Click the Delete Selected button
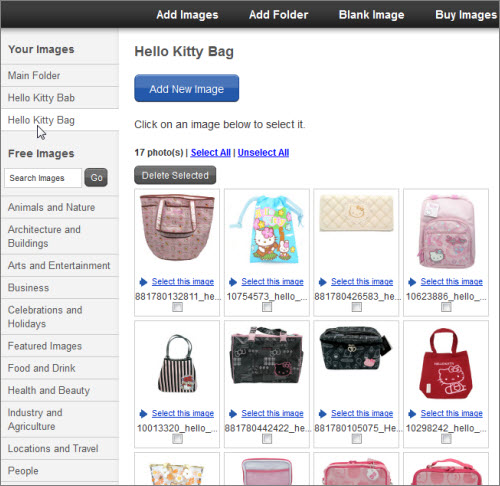 pos(175,175)
